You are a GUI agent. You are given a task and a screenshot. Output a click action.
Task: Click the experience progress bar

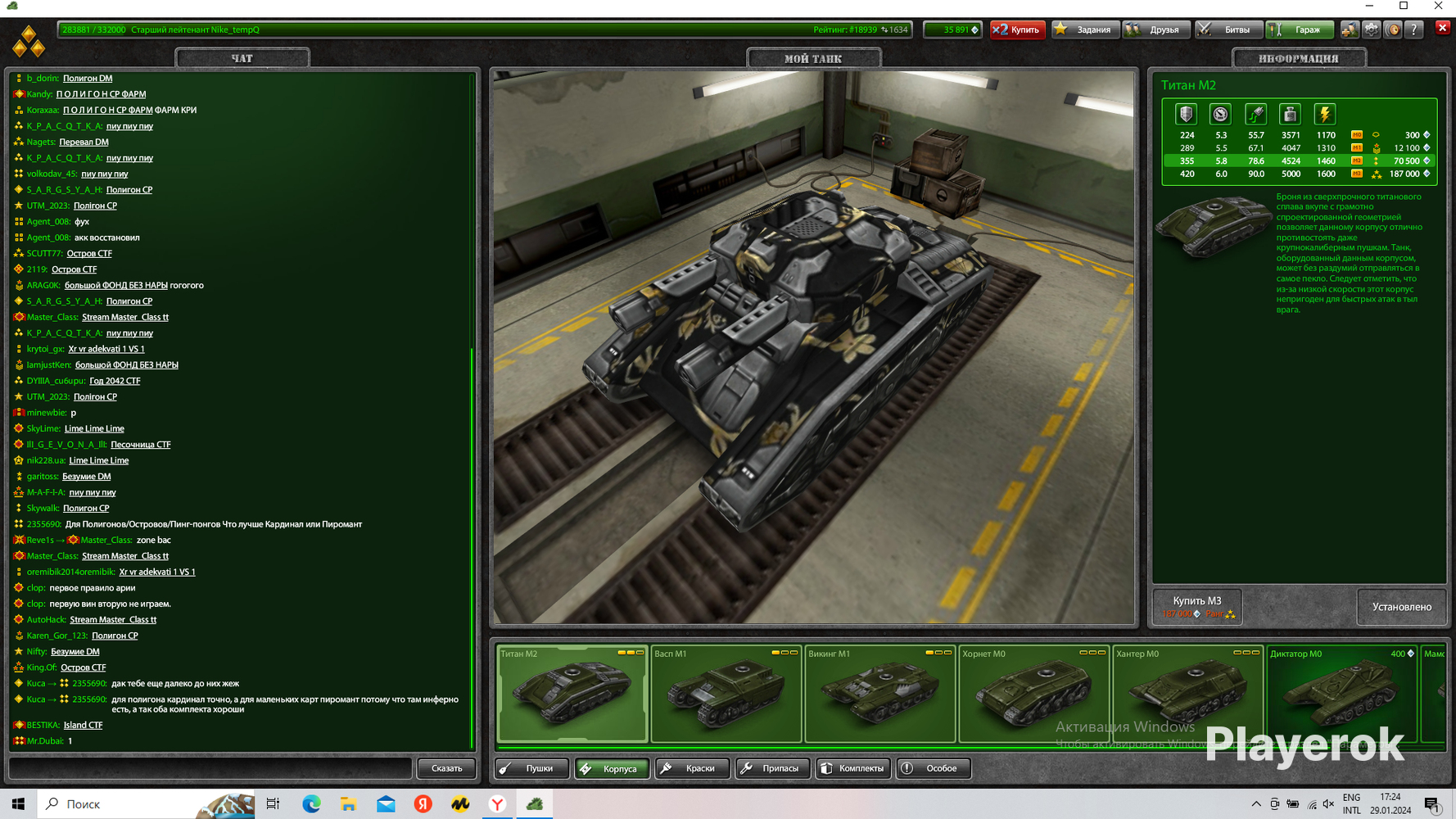pyautogui.click(x=484, y=29)
